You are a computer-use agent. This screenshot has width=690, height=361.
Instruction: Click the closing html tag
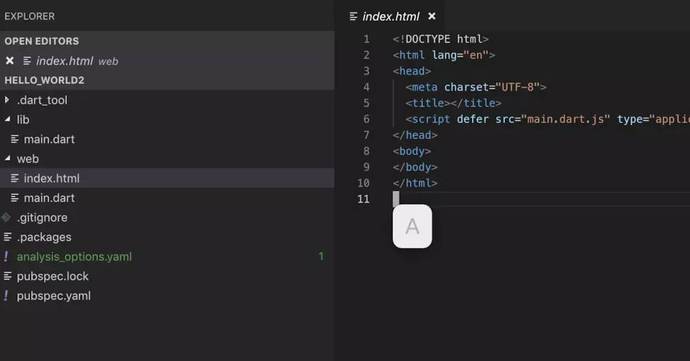(415, 183)
